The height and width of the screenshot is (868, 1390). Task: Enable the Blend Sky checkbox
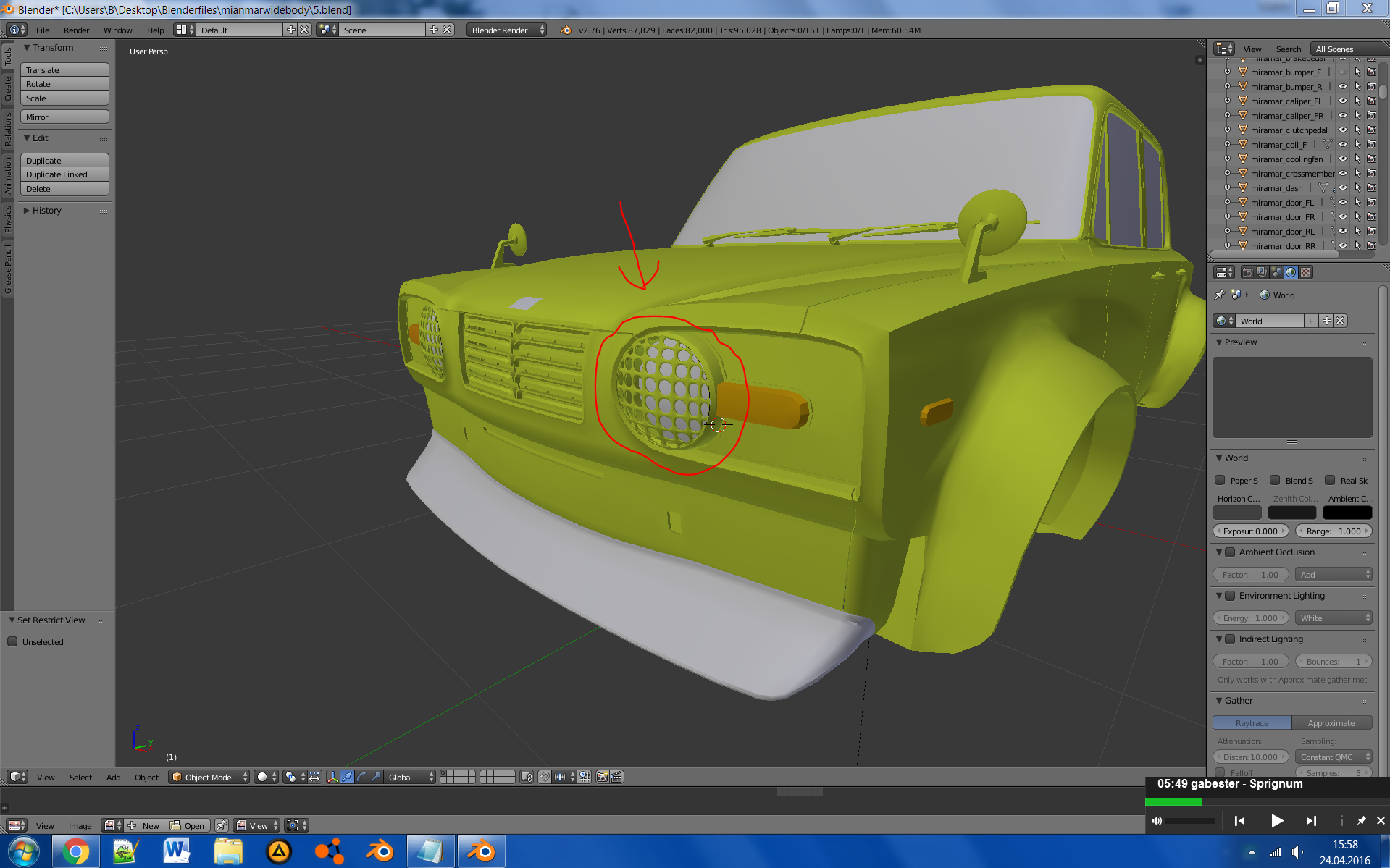1275,480
